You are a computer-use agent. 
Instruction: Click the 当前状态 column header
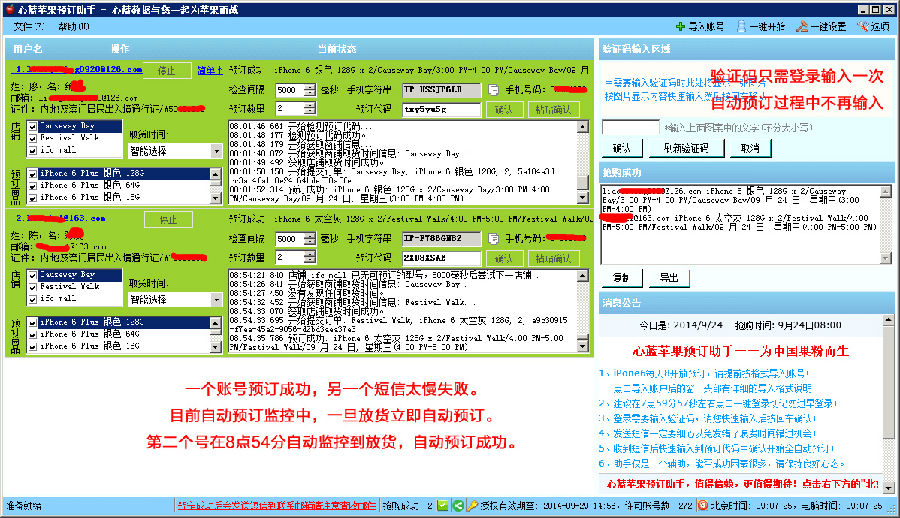(x=337, y=49)
